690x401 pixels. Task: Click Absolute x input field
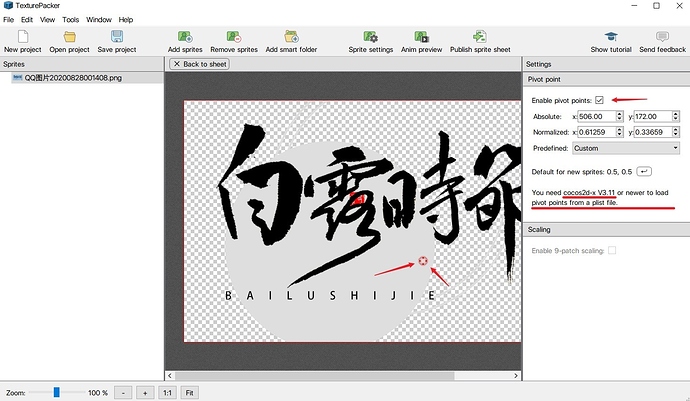tap(596, 117)
